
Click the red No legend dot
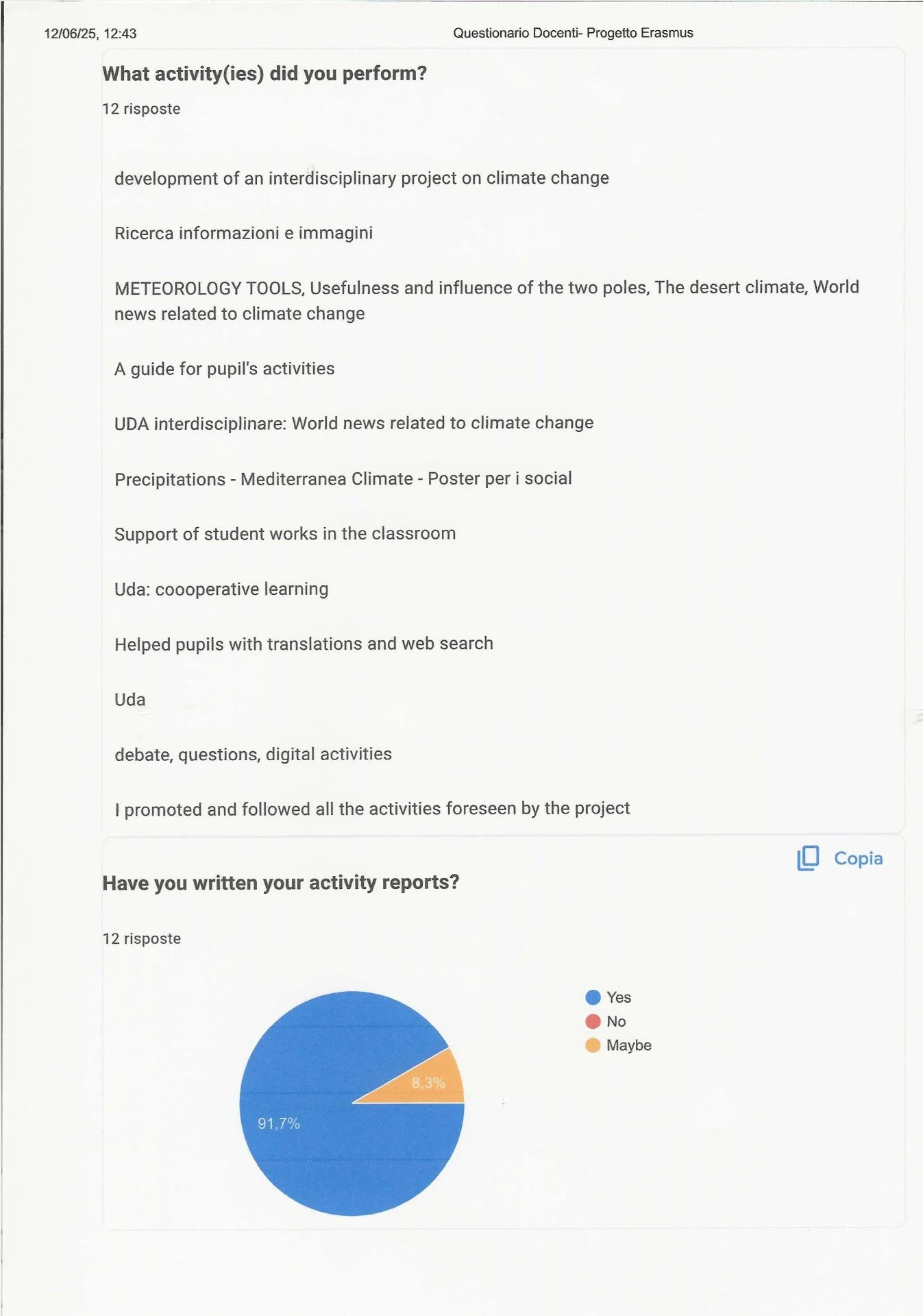point(593,1021)
